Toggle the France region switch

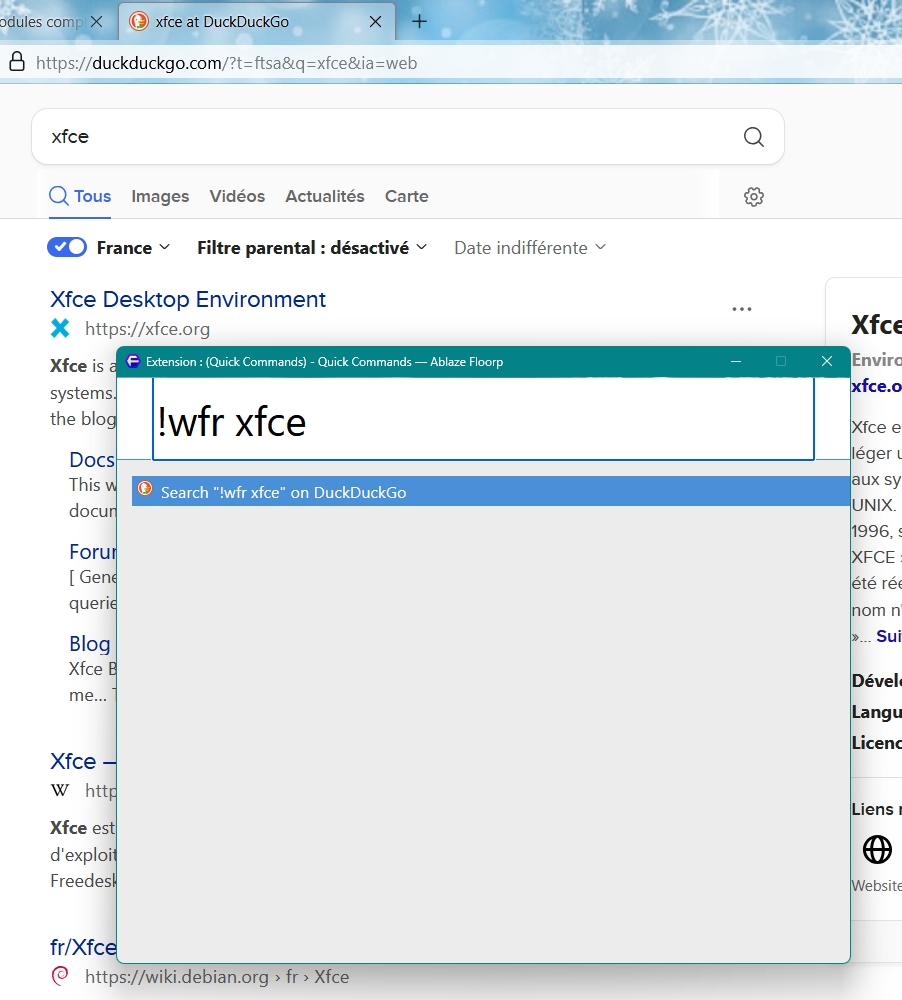point(67,247)
